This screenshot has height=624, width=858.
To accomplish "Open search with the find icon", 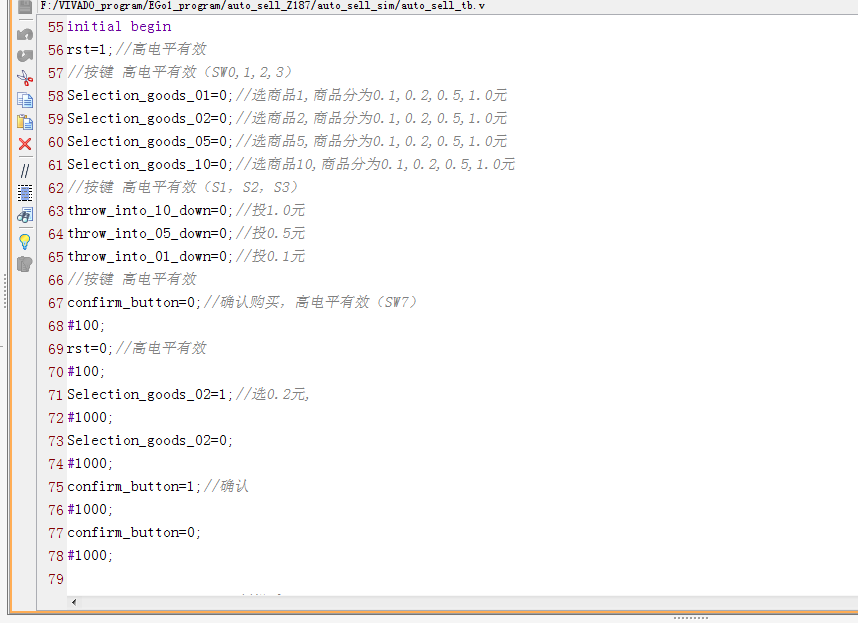I will (x=24, y=215).
